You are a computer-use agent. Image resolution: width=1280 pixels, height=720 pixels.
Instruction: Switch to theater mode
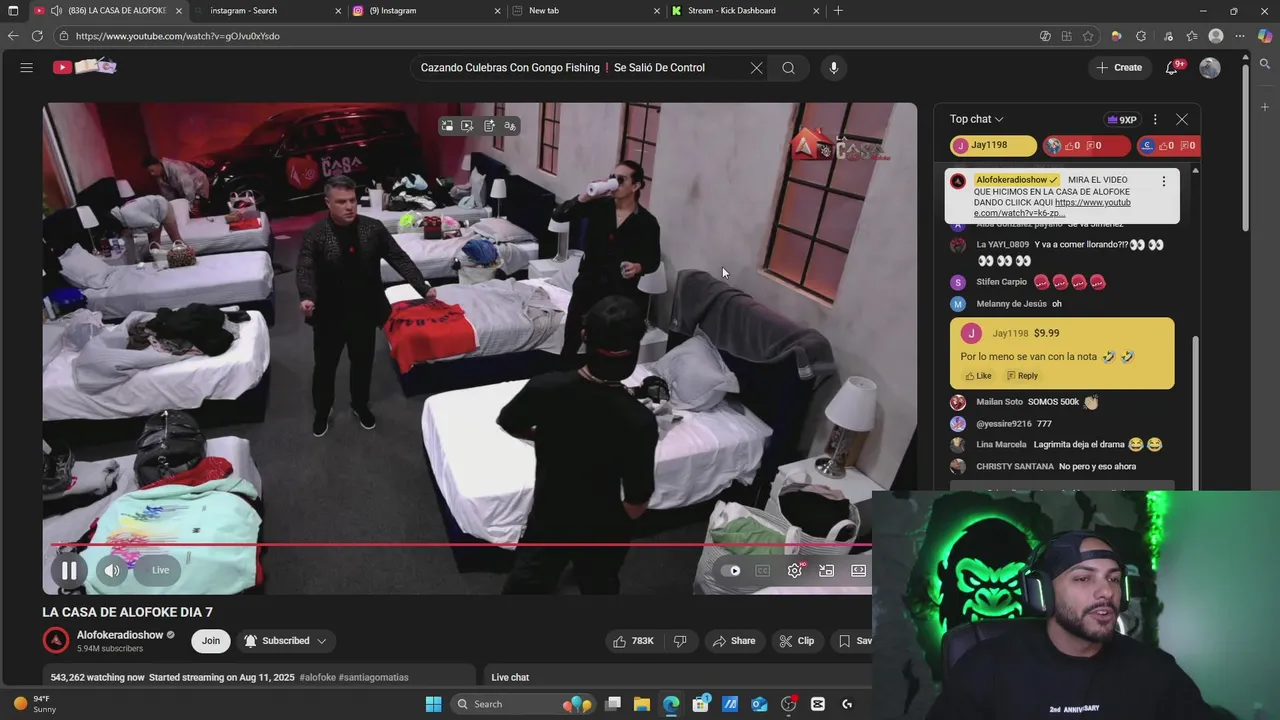pos(858,571)
